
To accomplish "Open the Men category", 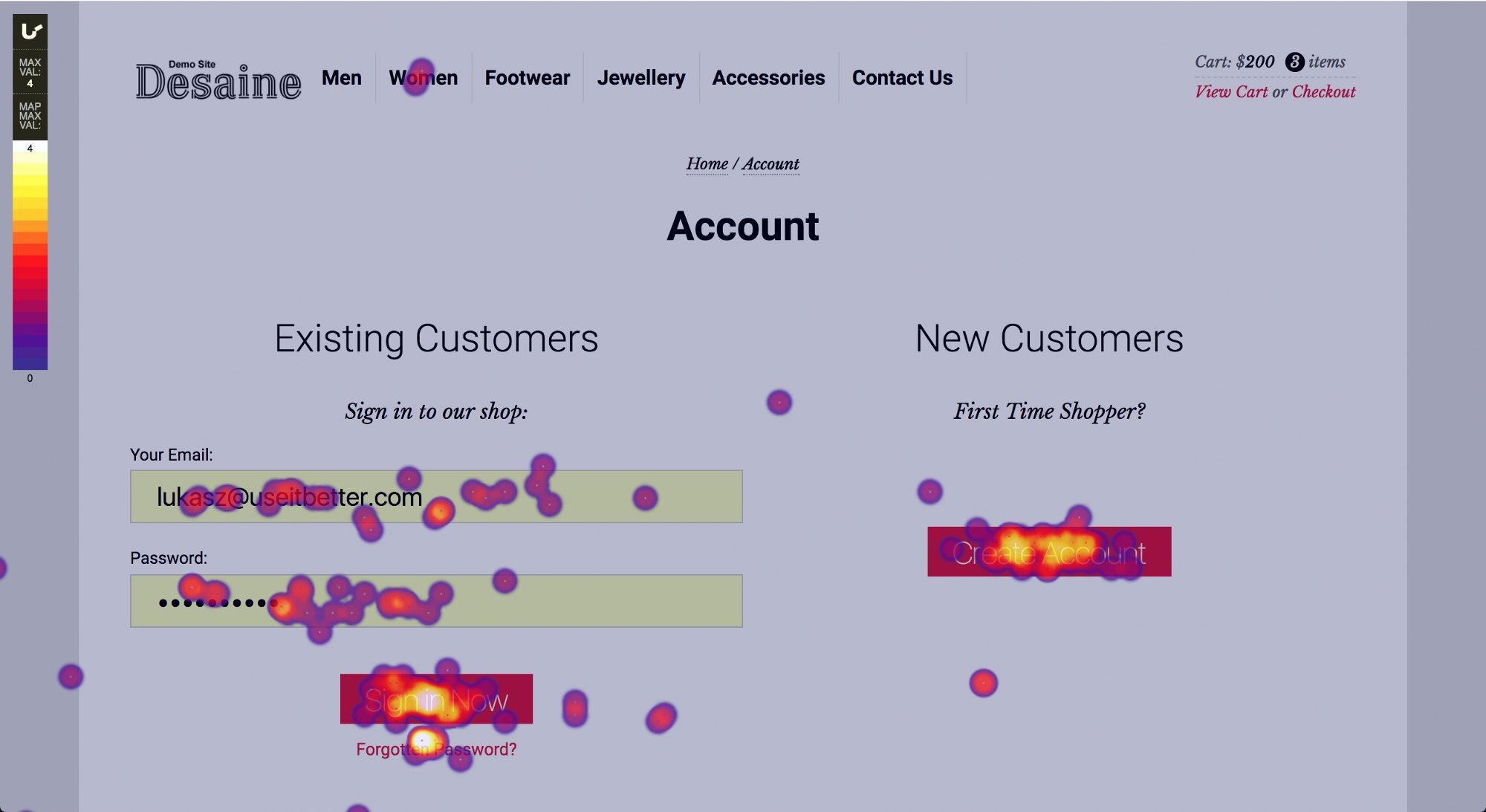I will coord(342,77).
